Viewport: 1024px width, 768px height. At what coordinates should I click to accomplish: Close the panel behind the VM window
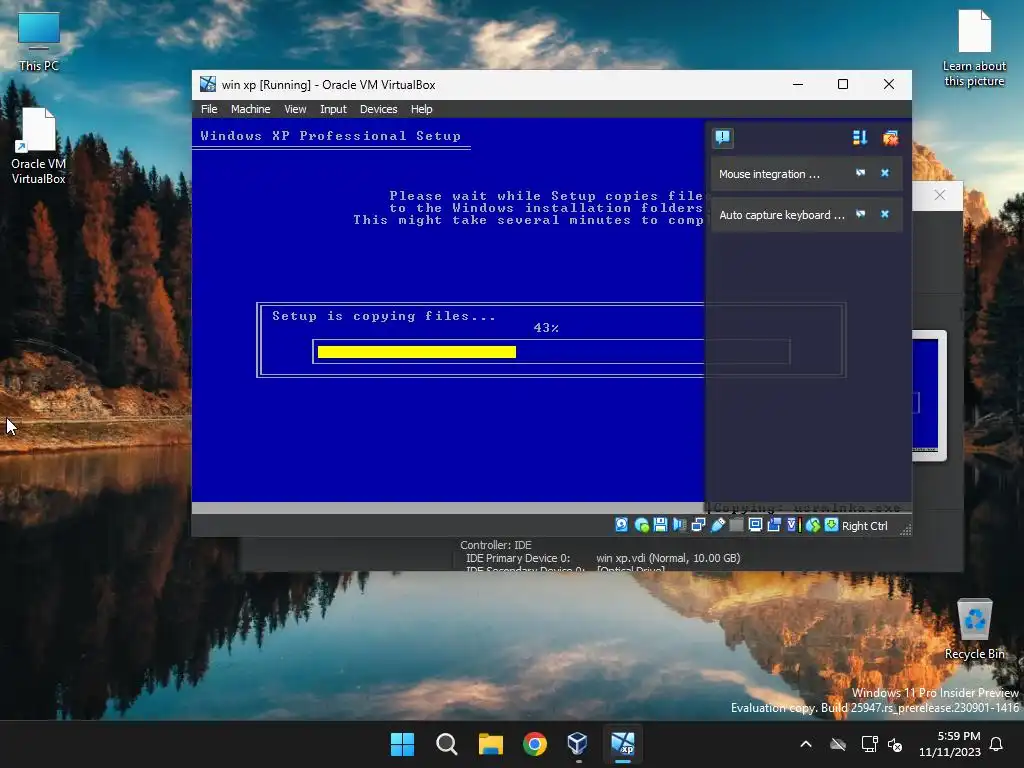click(x=940, y=195)
